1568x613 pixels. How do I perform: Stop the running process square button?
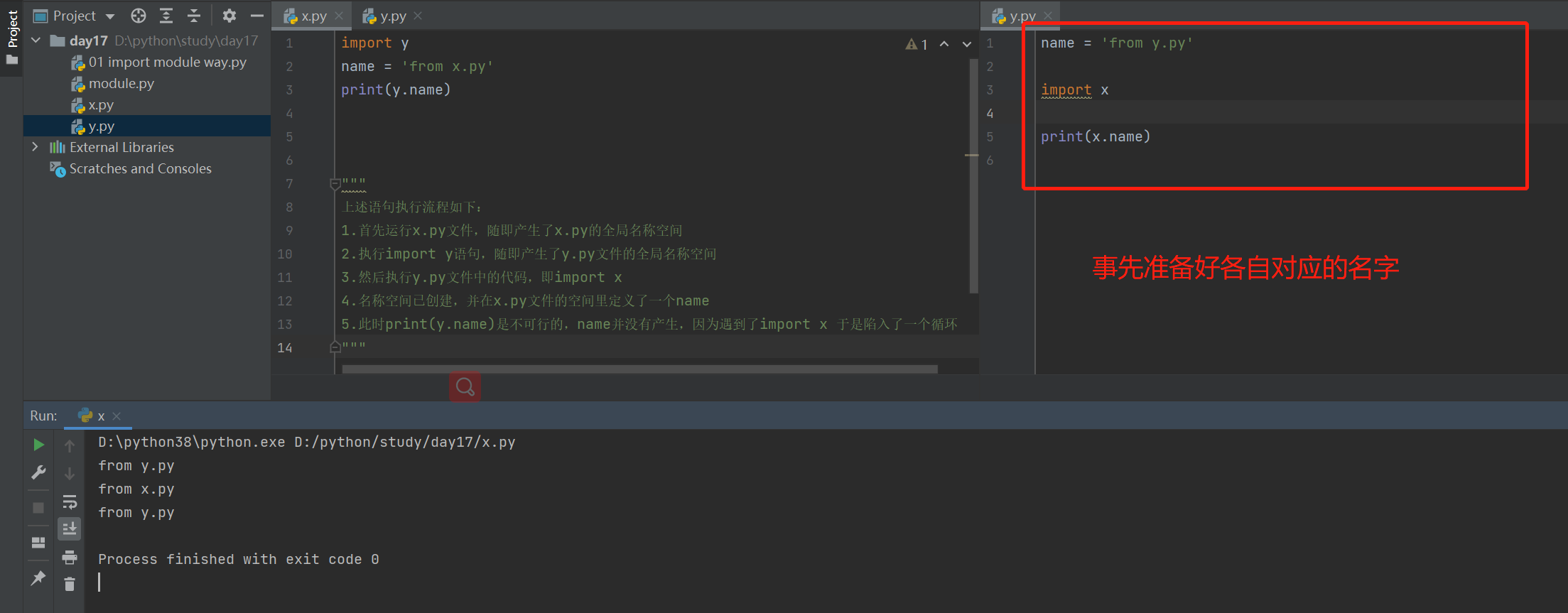[38, 508]
